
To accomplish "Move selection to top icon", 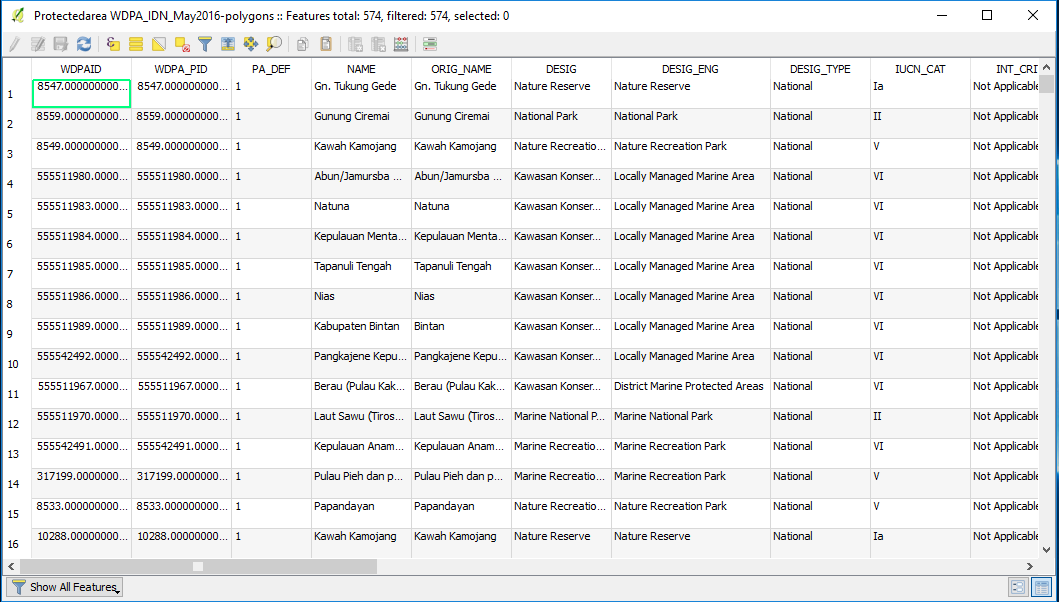I will (228, 45).
